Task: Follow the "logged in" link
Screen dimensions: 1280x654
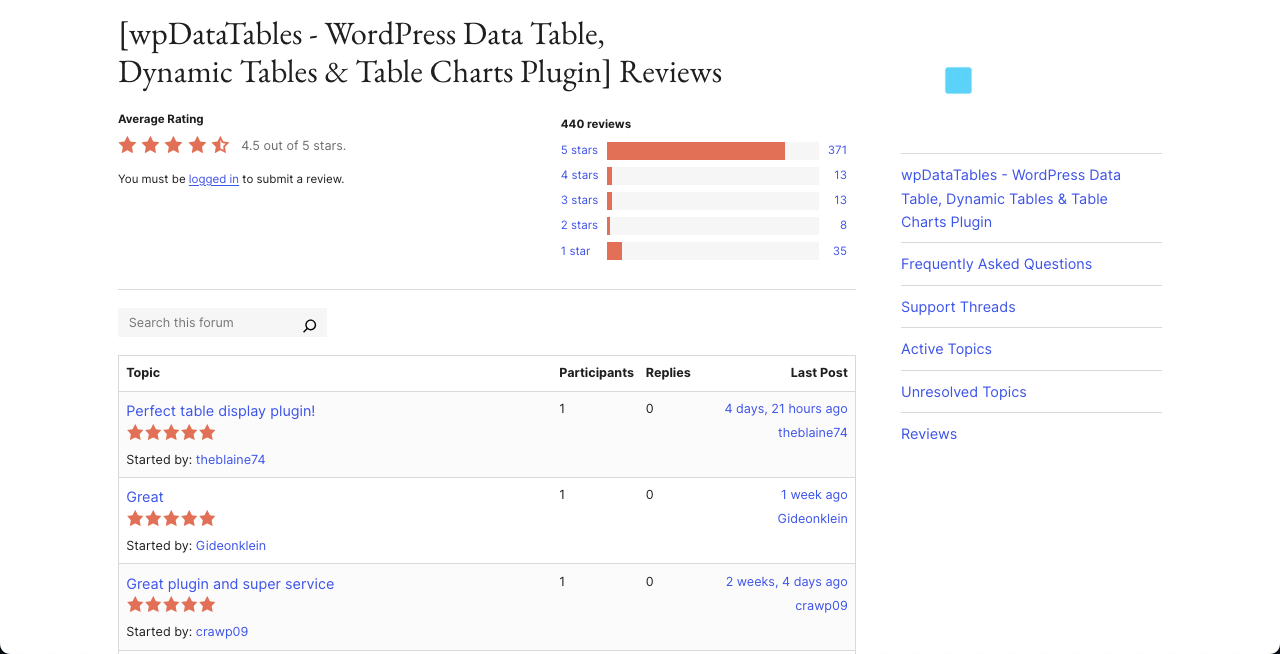Action: 213,178
